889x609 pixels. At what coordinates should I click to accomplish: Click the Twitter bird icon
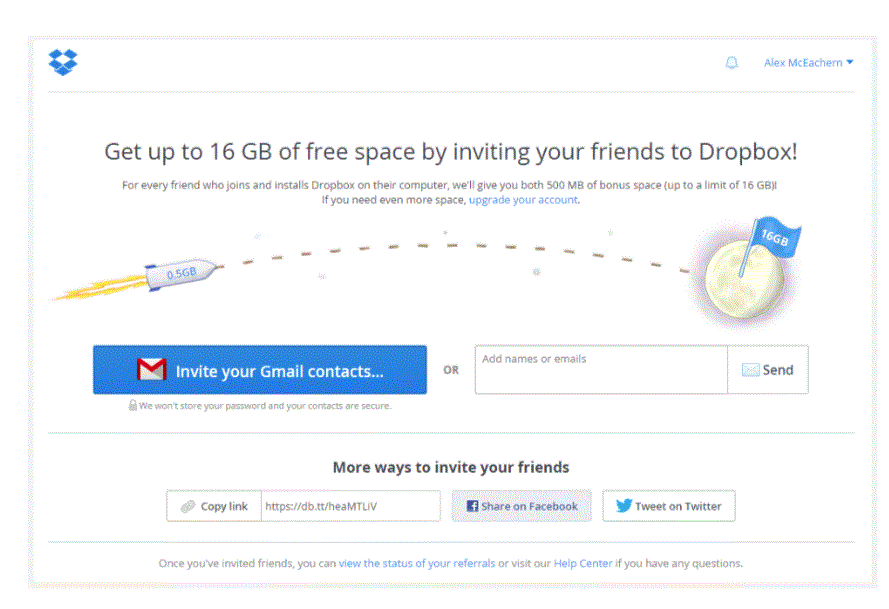(x=624, y=506)
